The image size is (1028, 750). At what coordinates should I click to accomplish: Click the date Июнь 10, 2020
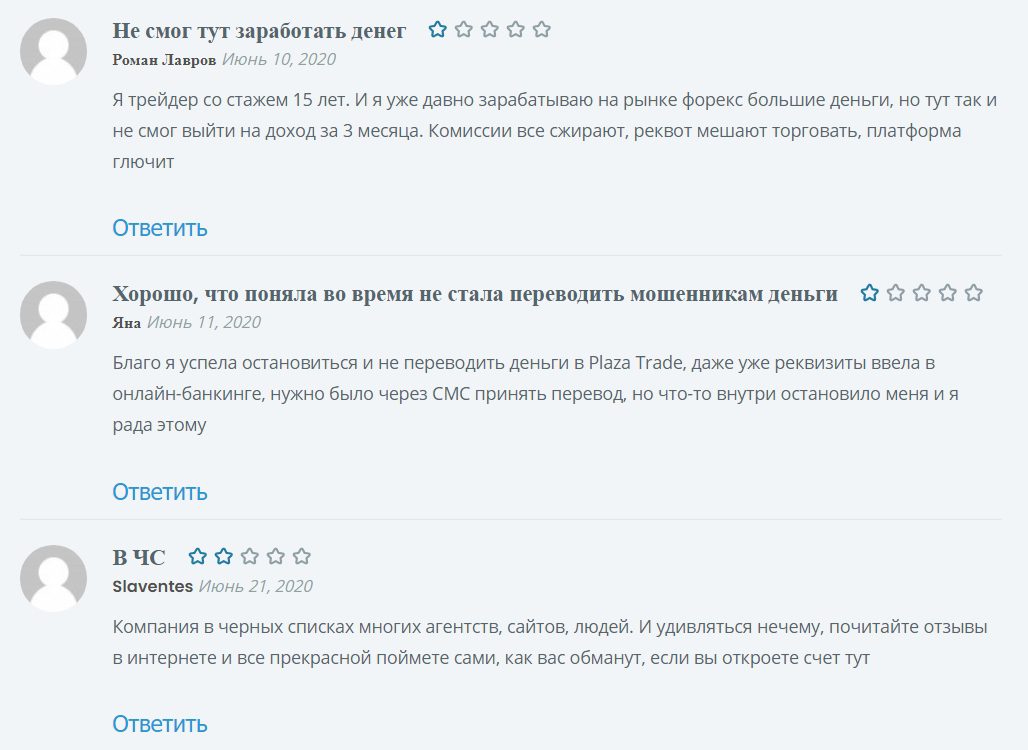click(279, 60)
